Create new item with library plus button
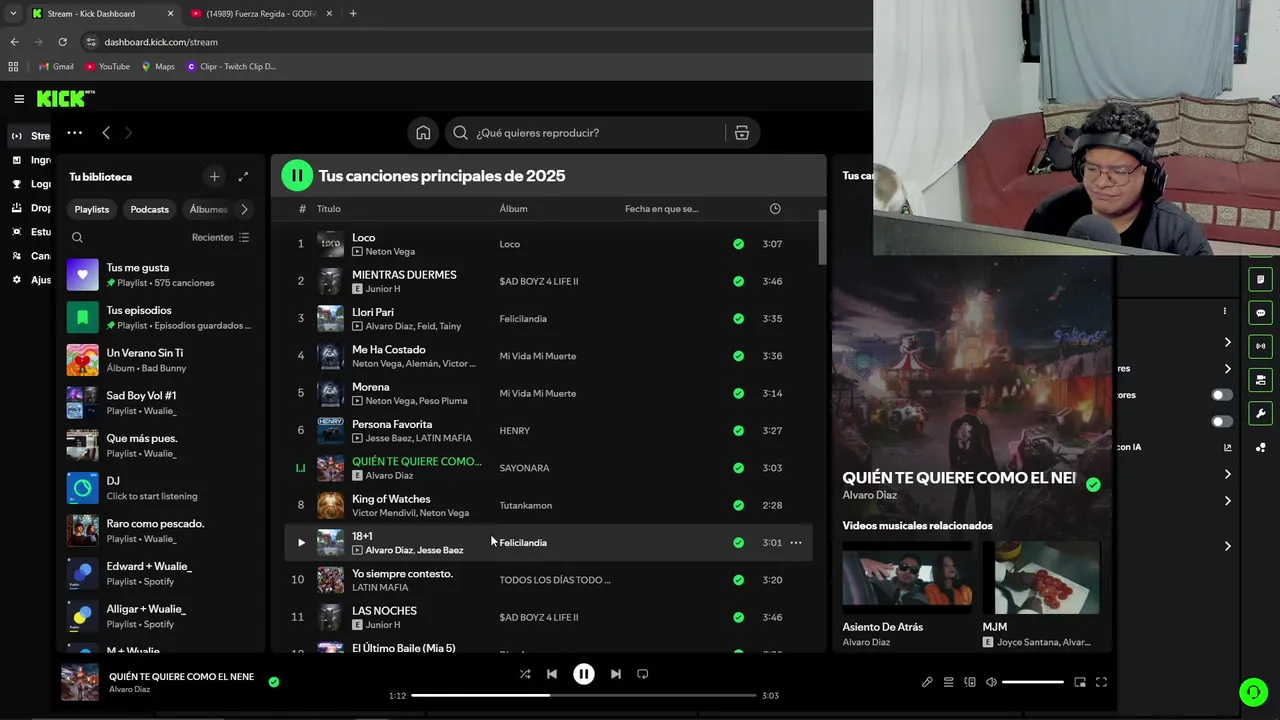This screenshot has height=720, width=1280. tap(214, 177)
